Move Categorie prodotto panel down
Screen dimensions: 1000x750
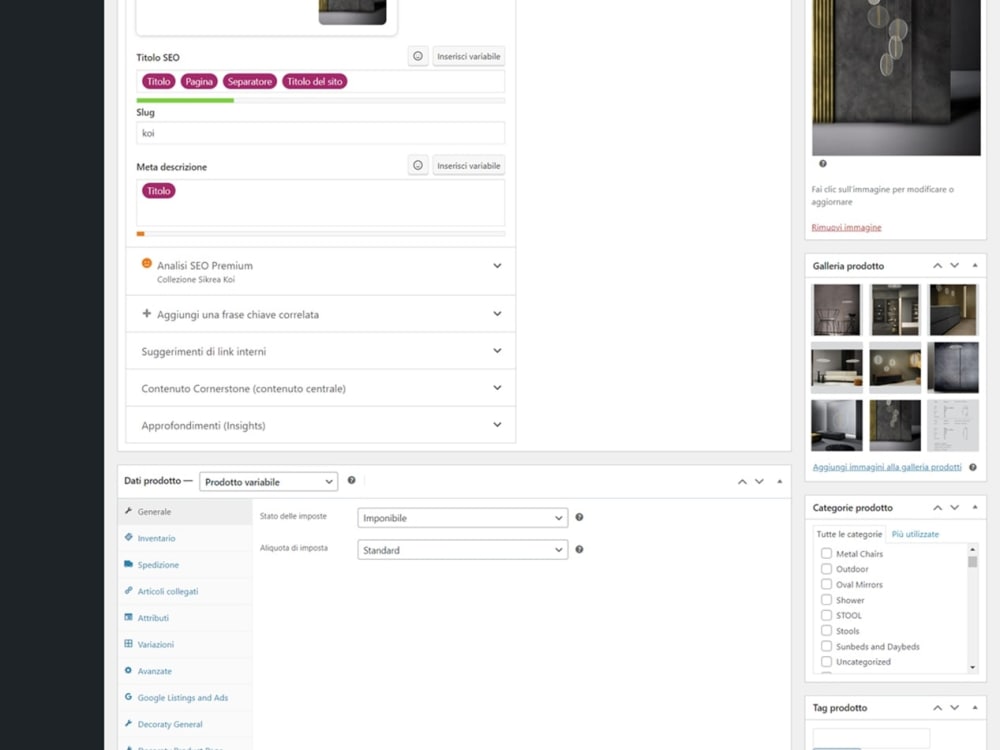click(955, 508)
